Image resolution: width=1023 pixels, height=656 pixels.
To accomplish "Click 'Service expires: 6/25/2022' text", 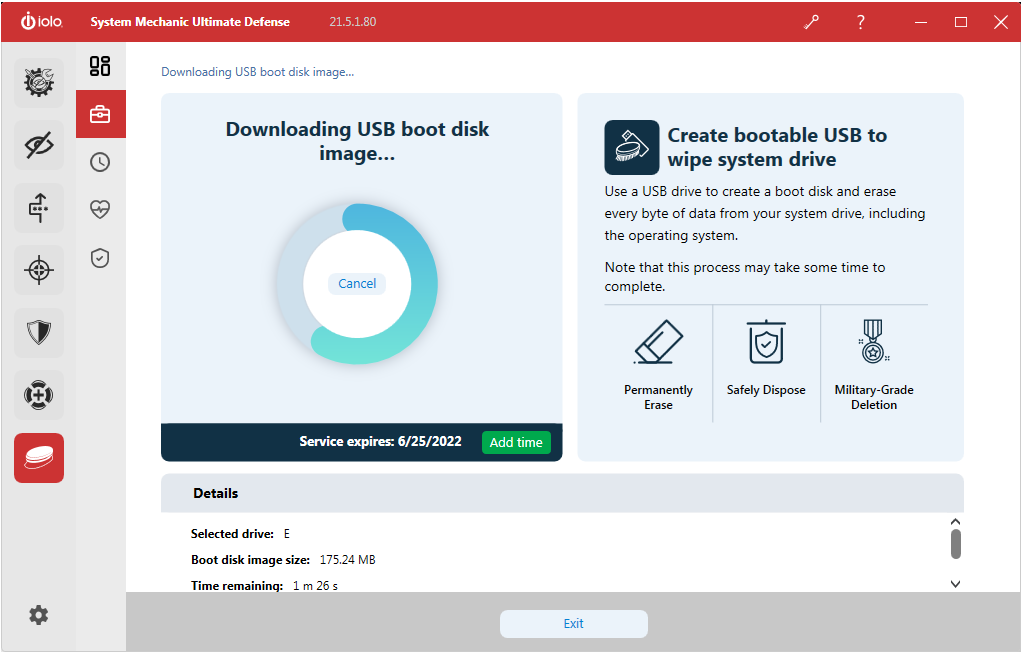I will pyautogui.click(x=380, y=442).
